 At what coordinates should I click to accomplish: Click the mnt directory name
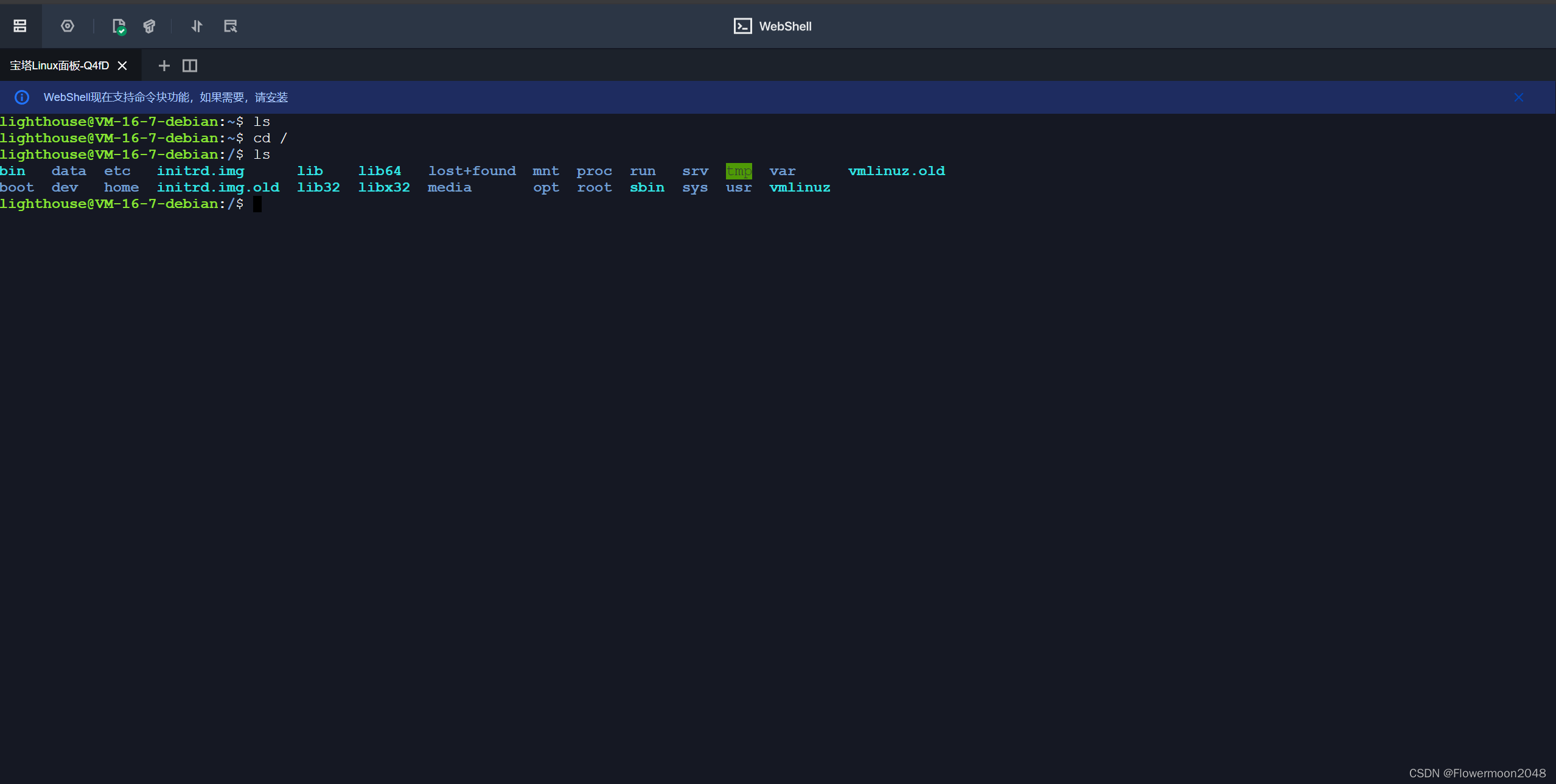coord(546,171)
